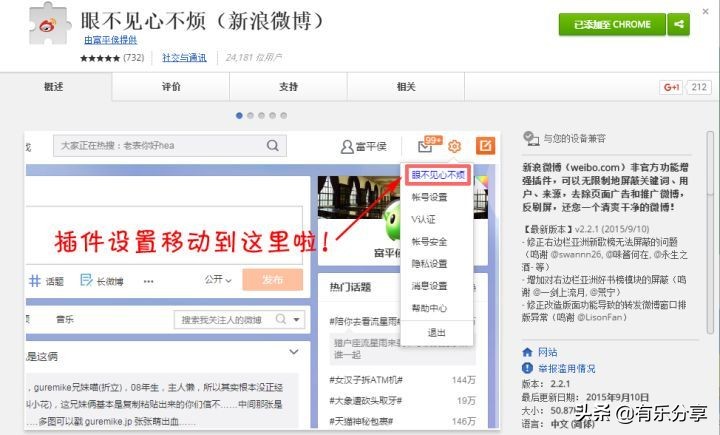The image size is (720, 435).
Task: Select the third screenshot carousel dot
Action: pos(261,116)
